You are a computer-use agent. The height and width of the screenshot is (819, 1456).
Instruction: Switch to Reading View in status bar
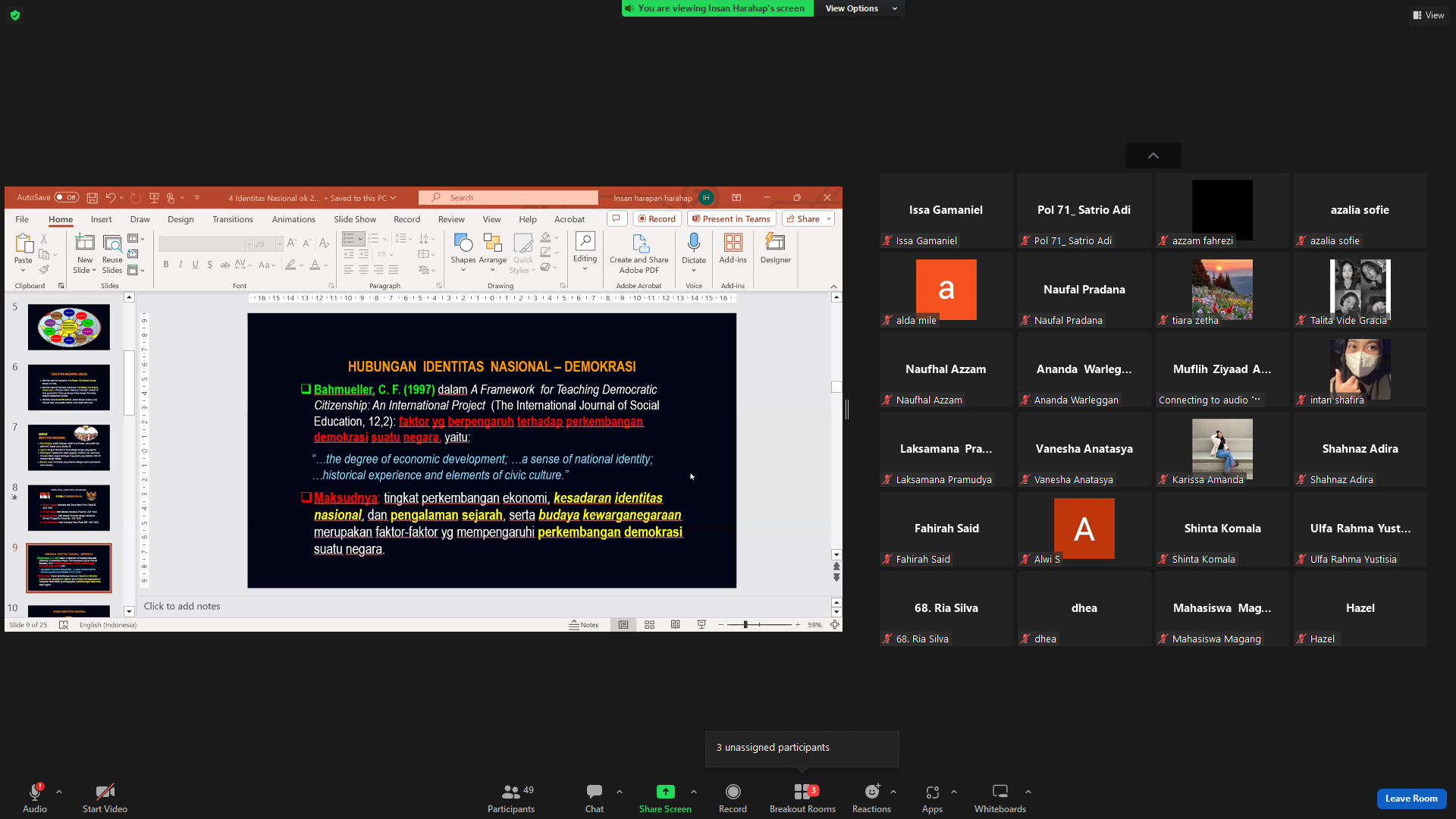676,625
